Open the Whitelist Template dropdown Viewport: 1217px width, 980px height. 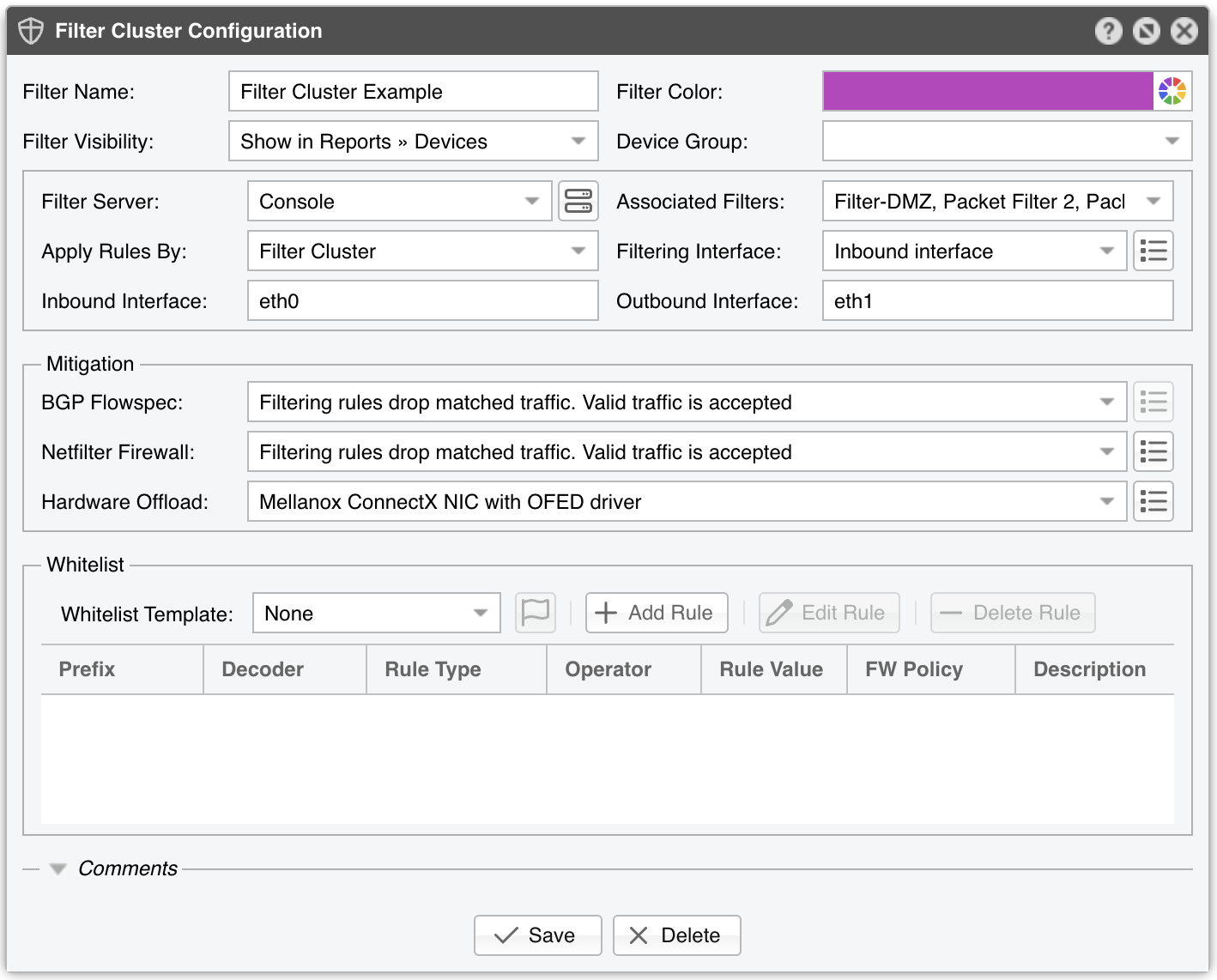pos(377,613)
